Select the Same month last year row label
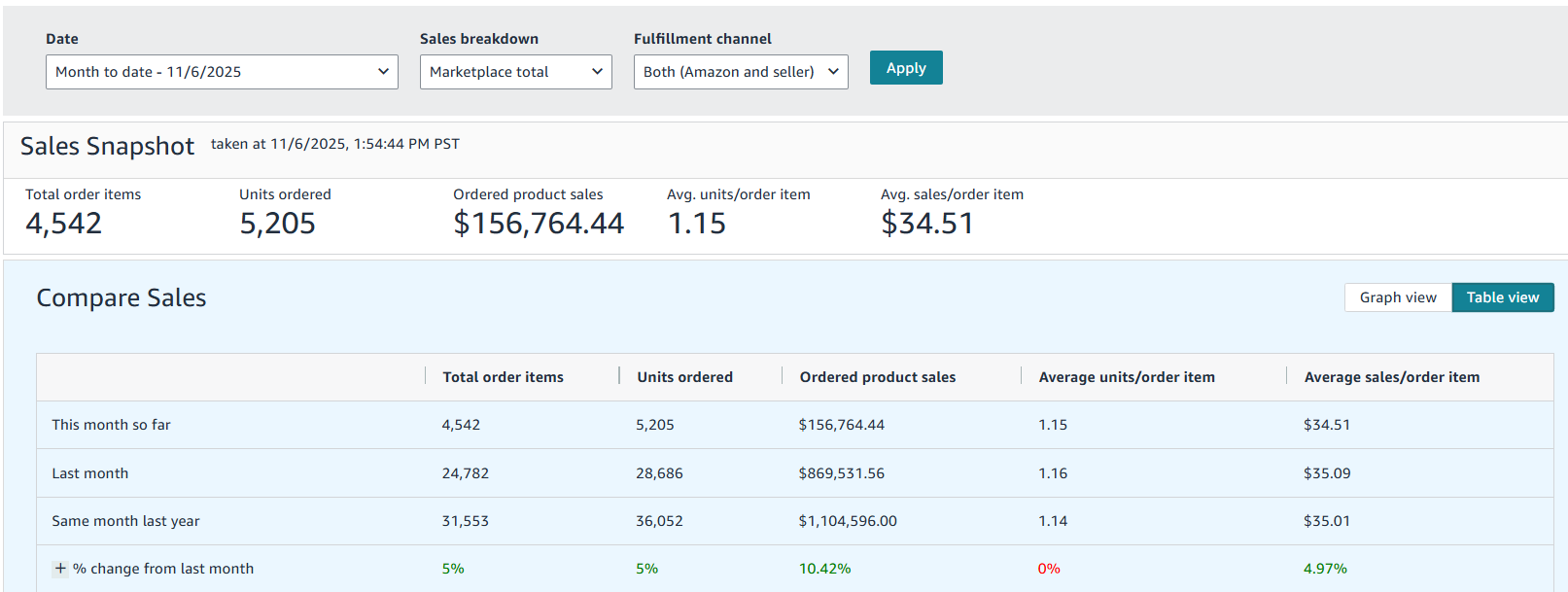This screenshot has width=1568, height=592. tap(125, 521)
